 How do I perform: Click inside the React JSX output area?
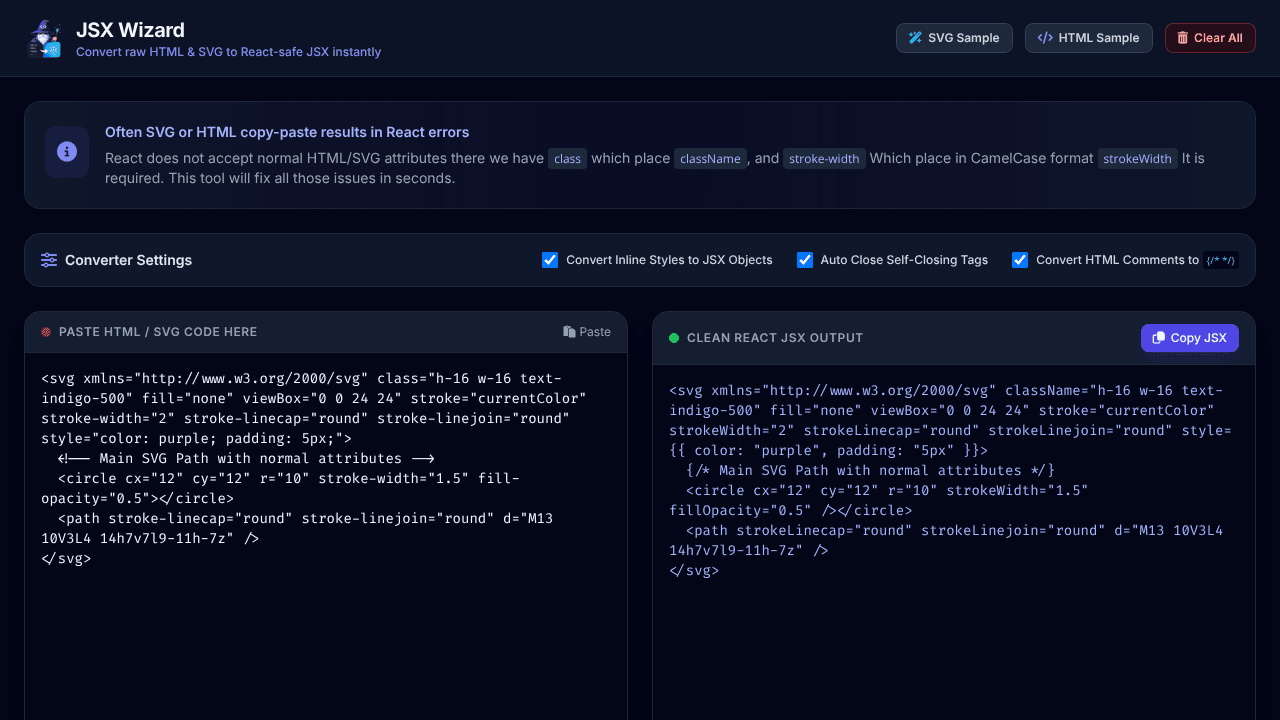tap(954, 542)
